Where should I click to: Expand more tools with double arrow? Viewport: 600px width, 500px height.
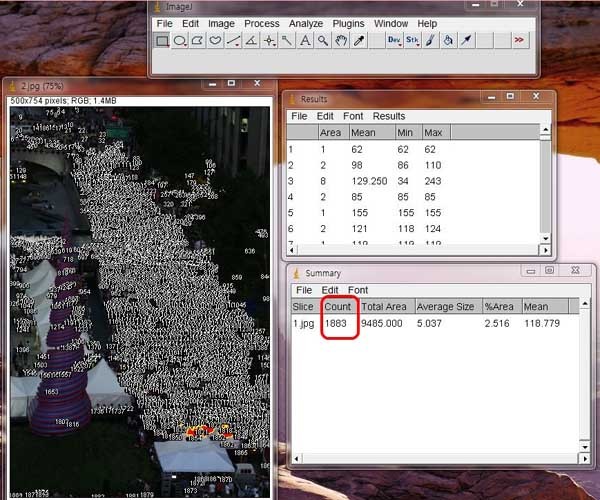click(519, 41)
